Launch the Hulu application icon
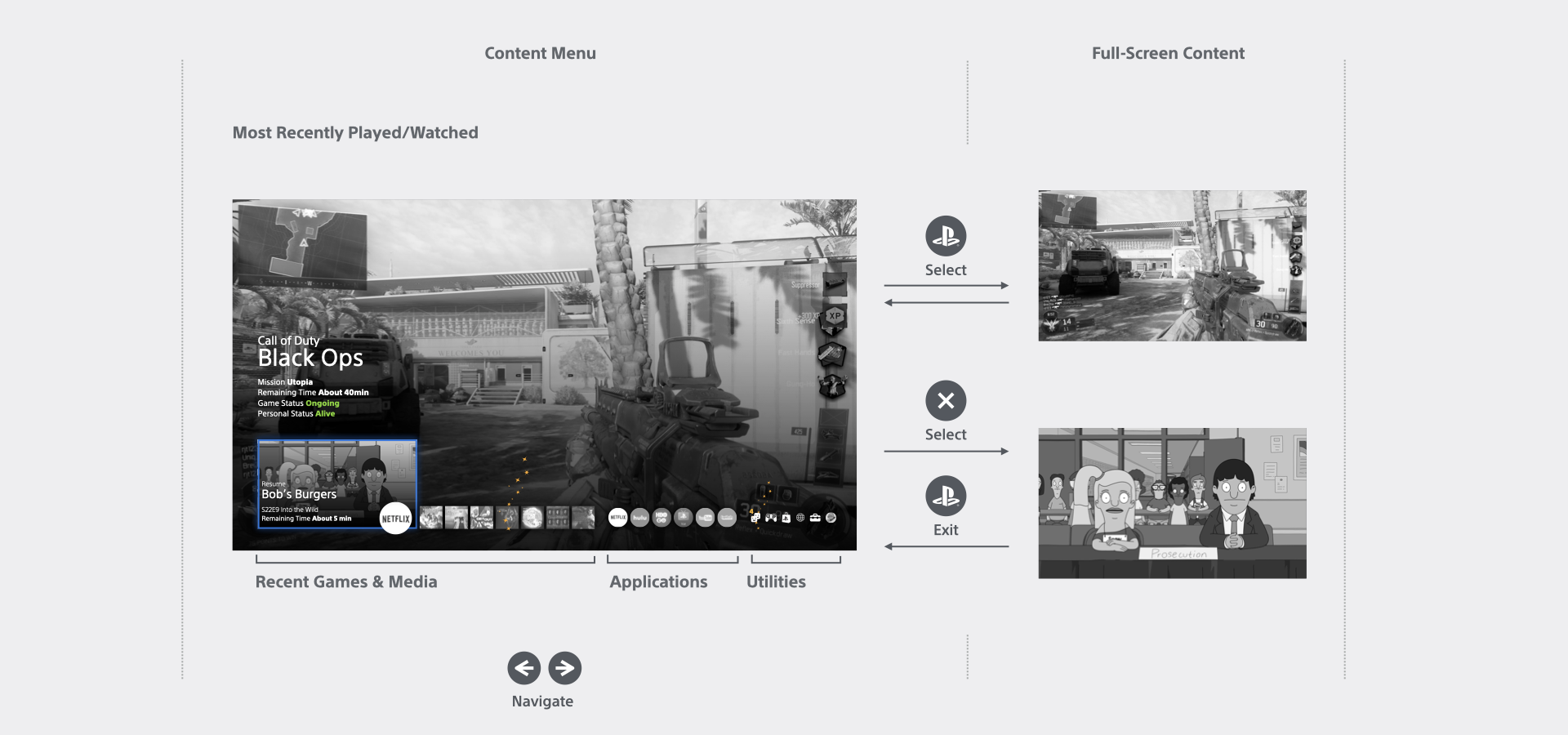The width and height of the screenshot is (1568, 735). [x=640, y=518]
